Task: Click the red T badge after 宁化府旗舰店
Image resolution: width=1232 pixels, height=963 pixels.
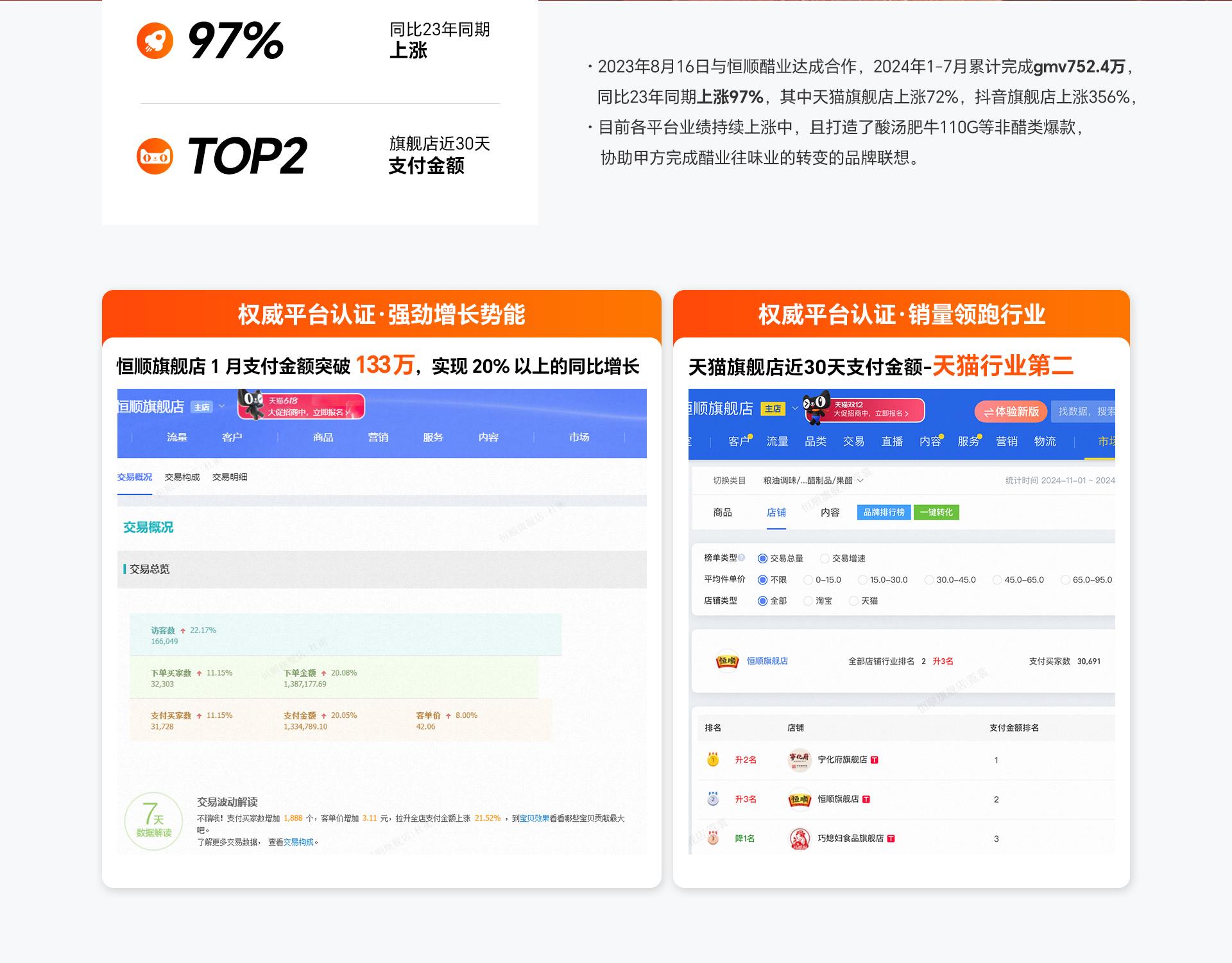Action: pyautogui.click(x=875, y=760)
